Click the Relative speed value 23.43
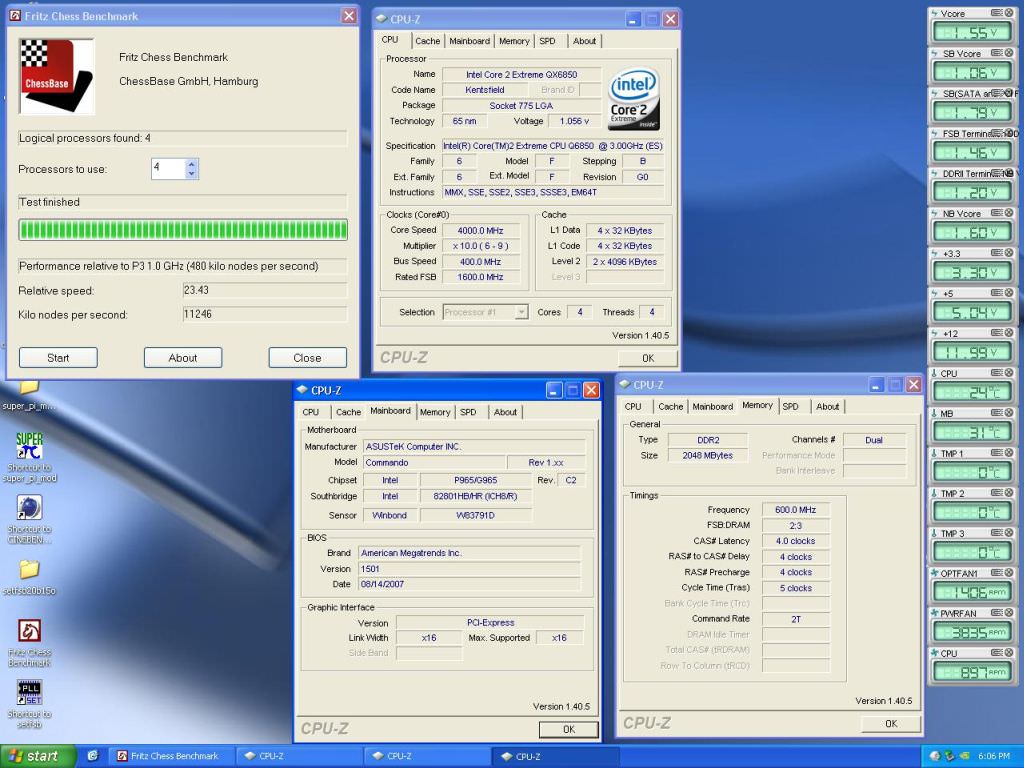The width and height of the screenshot is (1024, 768). click(264, 290)
